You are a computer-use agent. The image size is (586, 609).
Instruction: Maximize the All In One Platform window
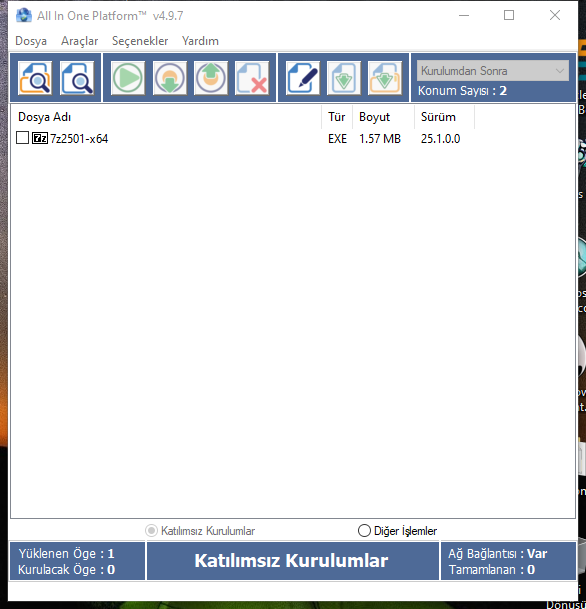[x=509, y=16]
